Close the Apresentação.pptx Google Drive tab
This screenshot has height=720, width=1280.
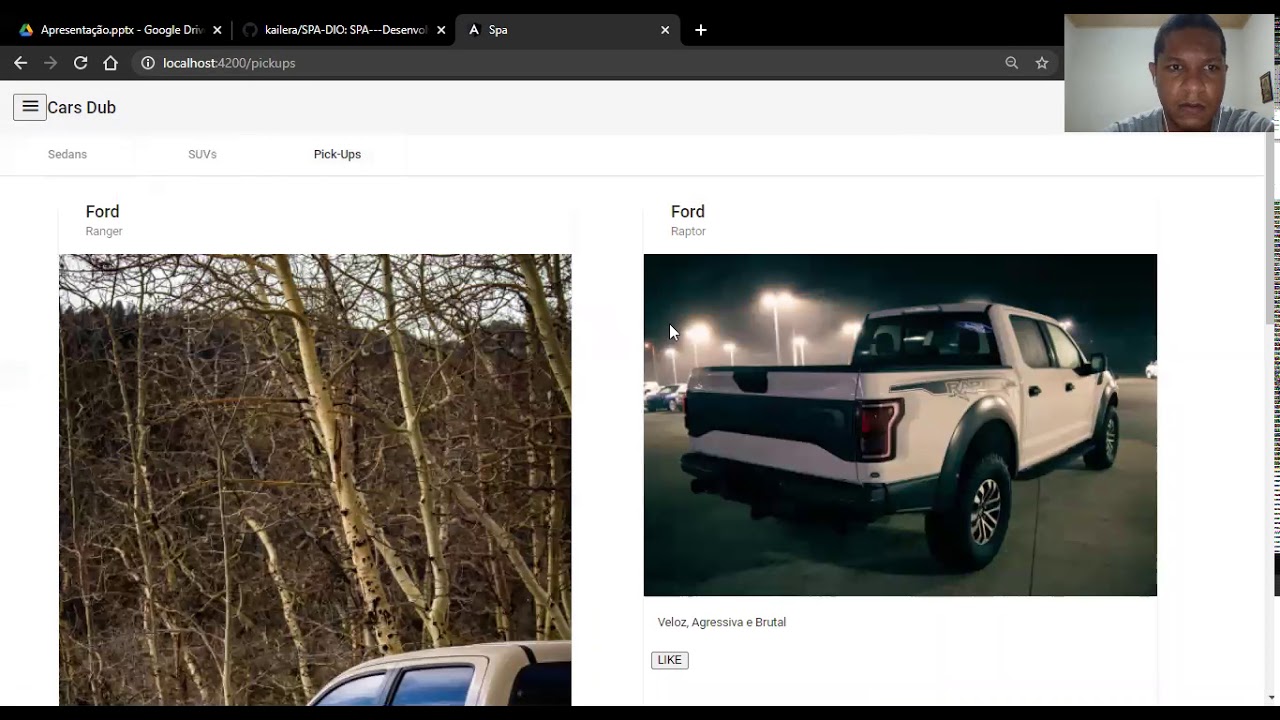[217, 30]
